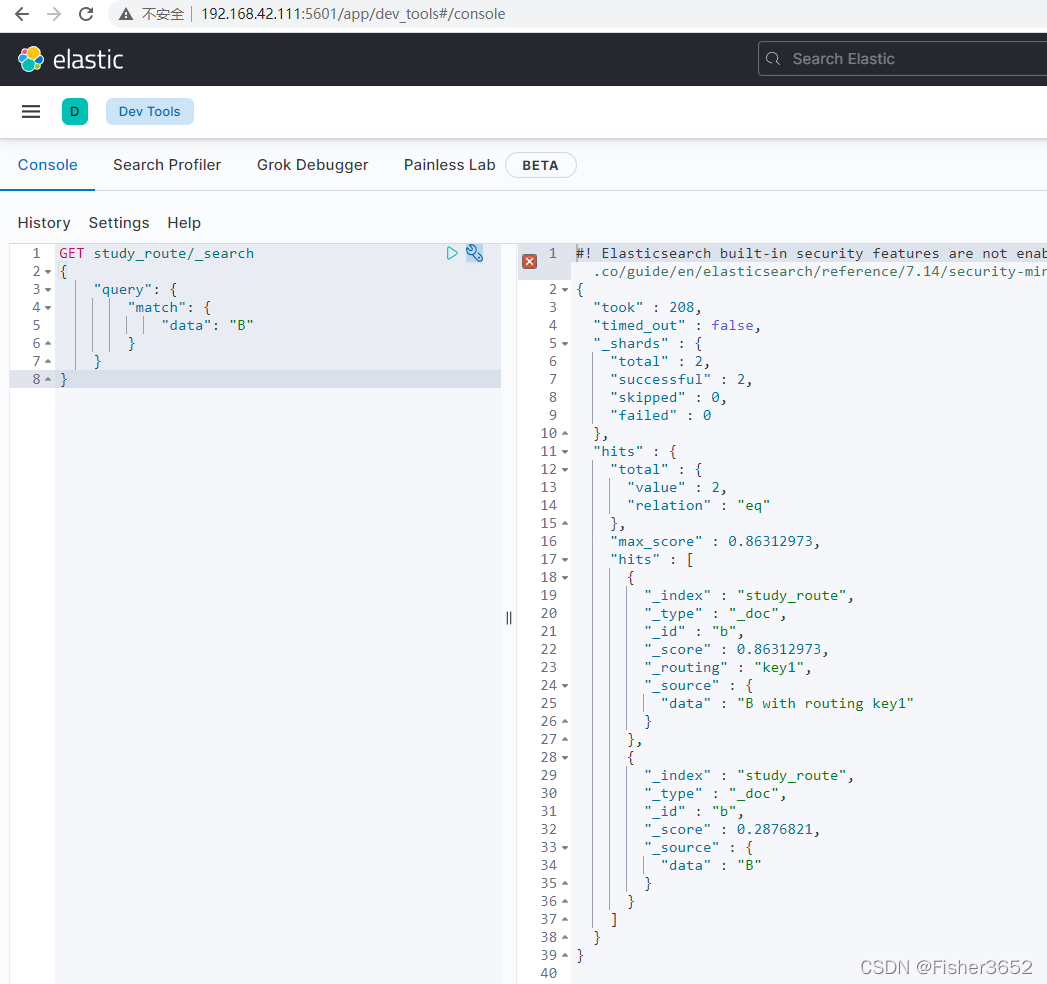
Task: Click "B with routing key1" data value
Action: coord(825,704)
